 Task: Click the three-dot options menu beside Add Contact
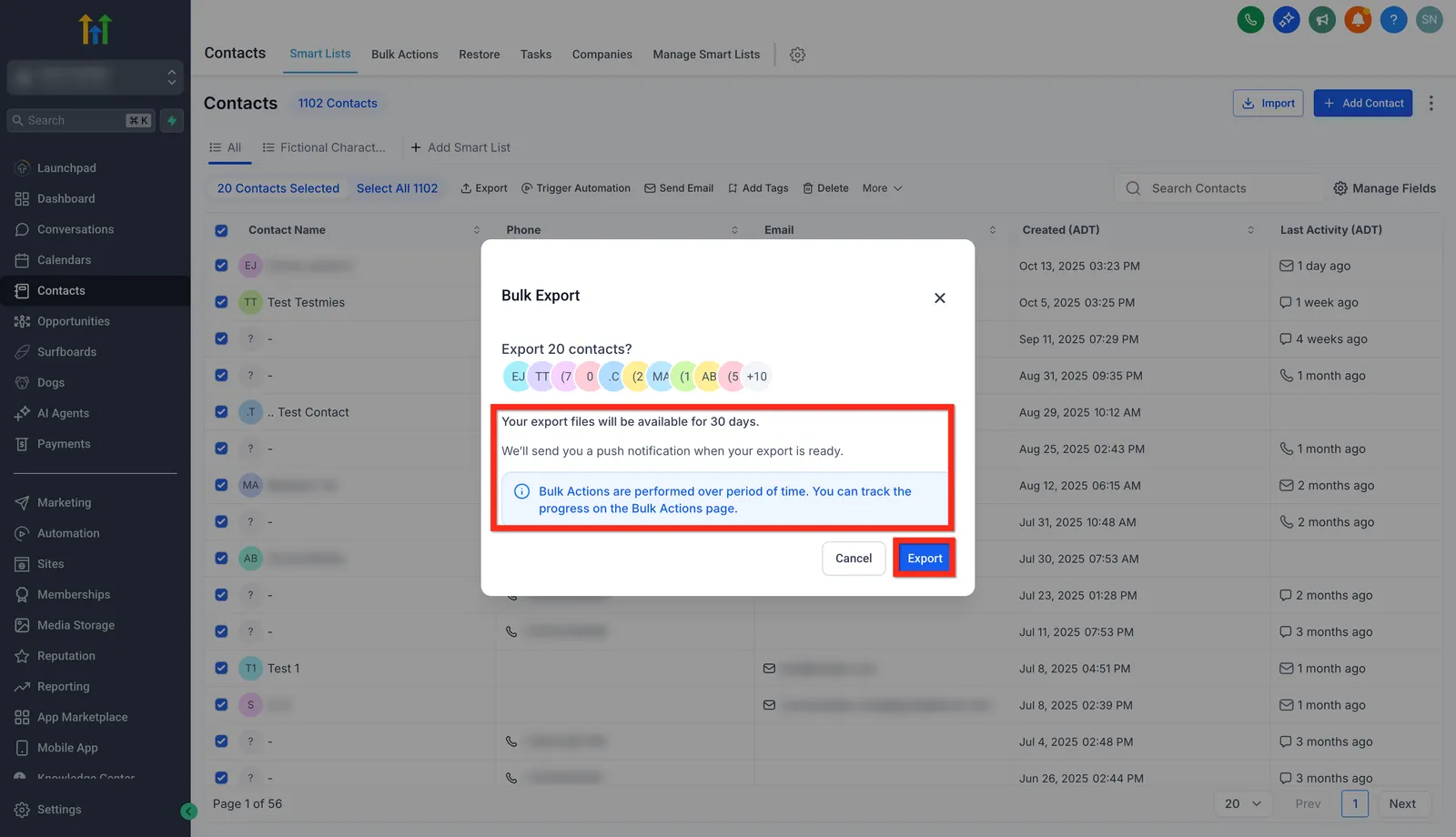1431,103
